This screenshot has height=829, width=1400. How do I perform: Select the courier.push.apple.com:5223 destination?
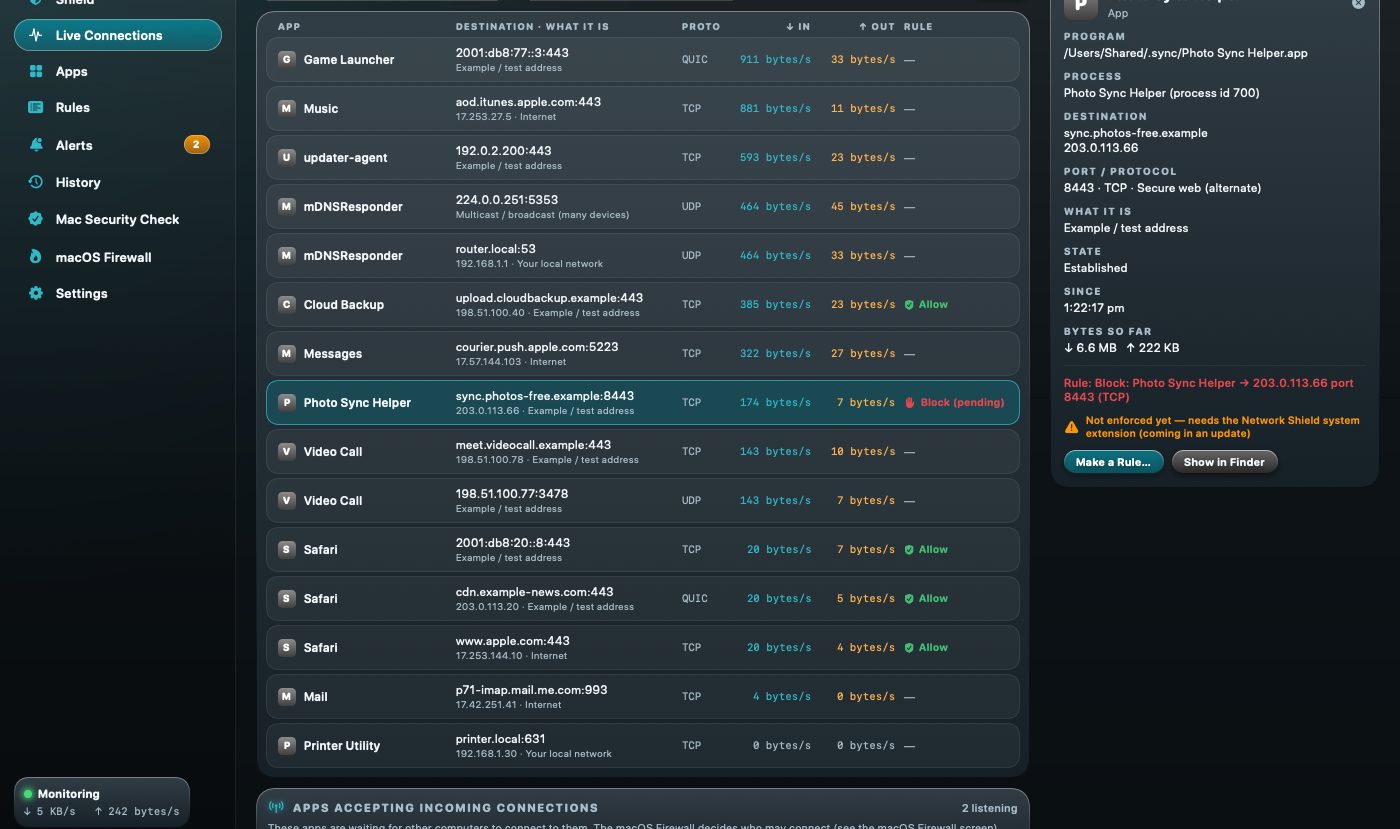click(537, 347)
